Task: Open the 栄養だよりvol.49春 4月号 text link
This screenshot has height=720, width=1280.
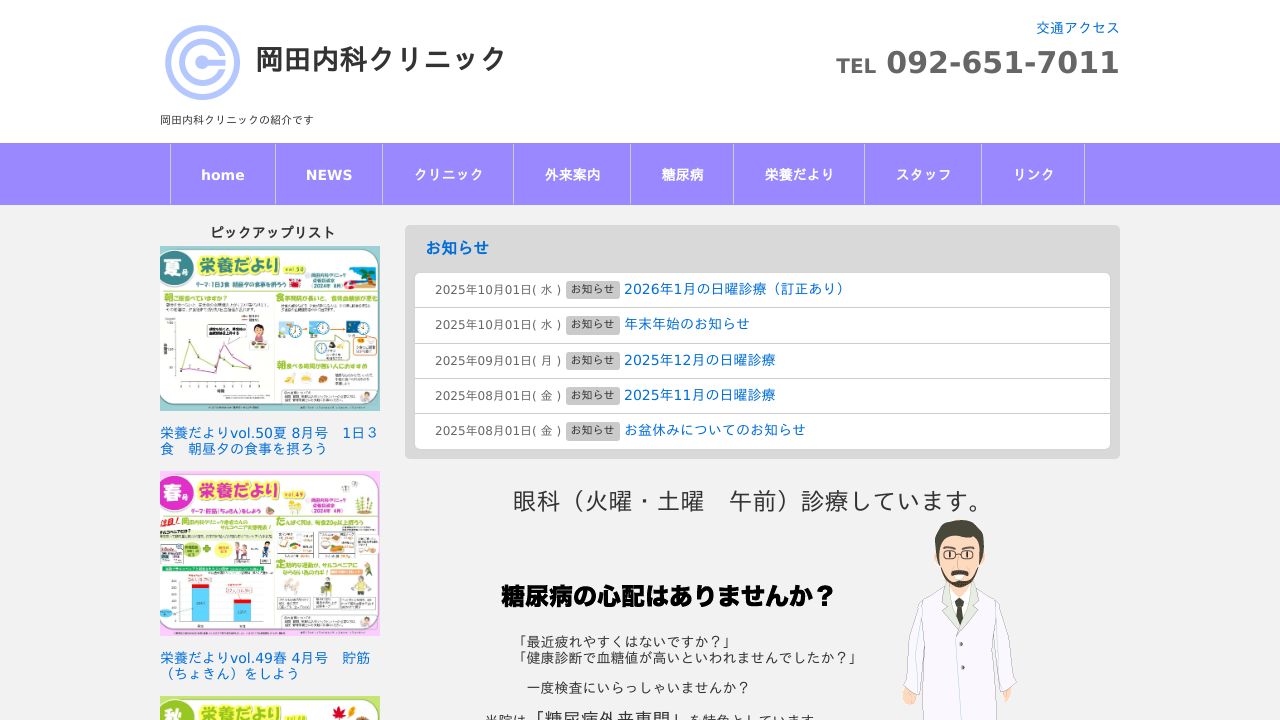Action: 265,665
